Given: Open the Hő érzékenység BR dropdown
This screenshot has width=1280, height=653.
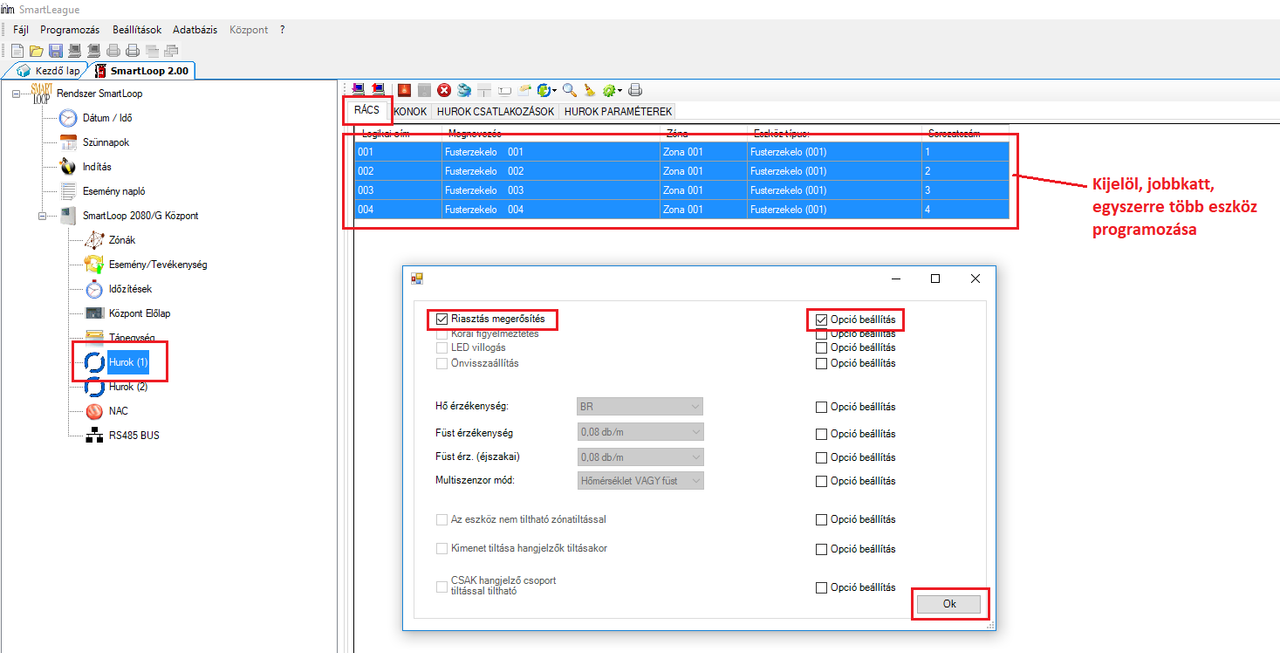Looking at the screenshot, I should click(640, 406).
